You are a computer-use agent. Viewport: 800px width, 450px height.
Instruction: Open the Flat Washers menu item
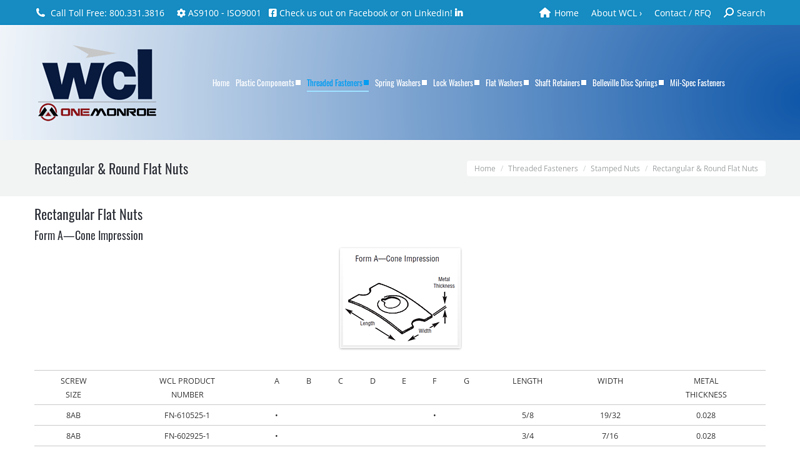[x=504, y=83]
